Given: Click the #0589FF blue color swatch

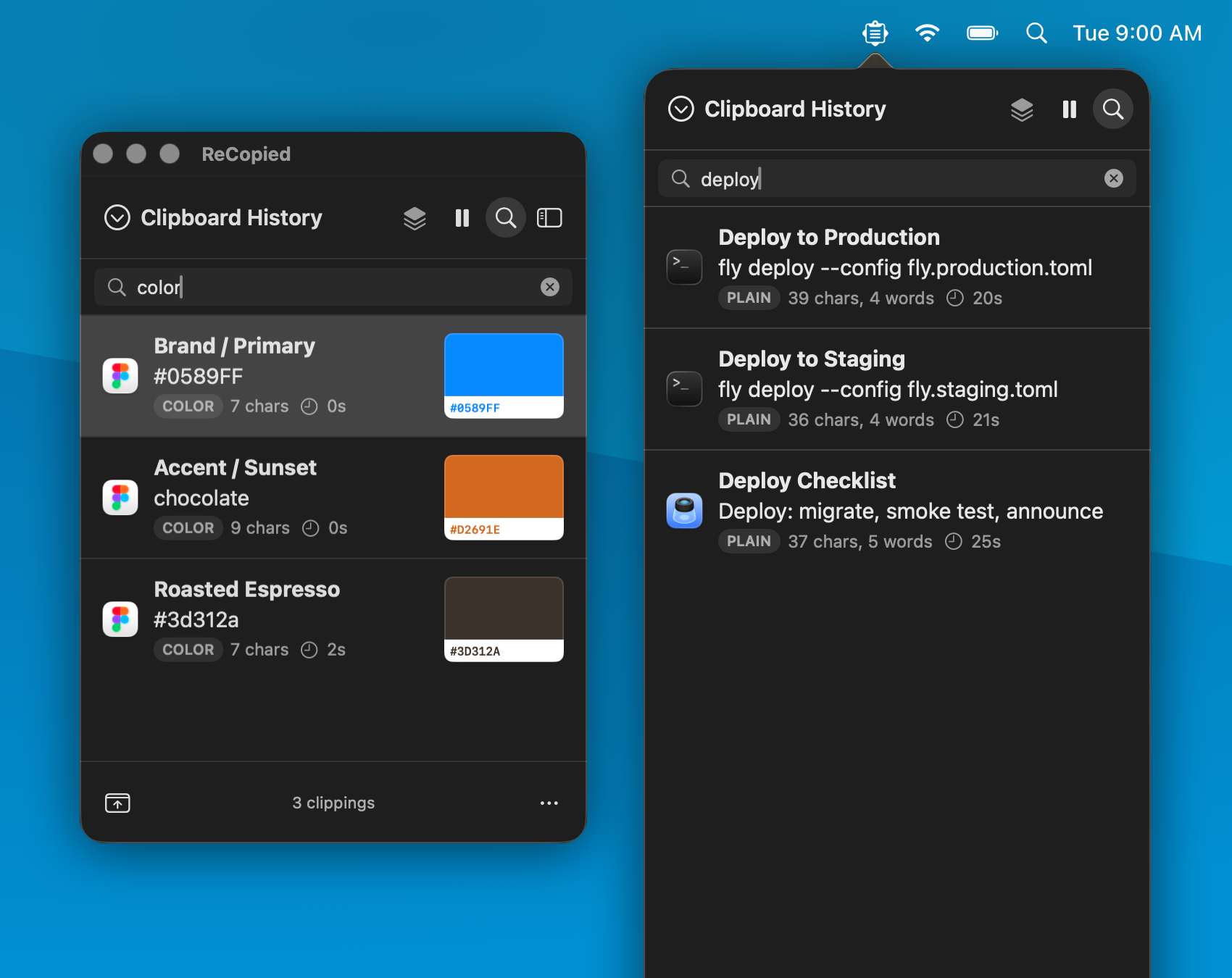Looking at the screenshot, I should [504, 375].
